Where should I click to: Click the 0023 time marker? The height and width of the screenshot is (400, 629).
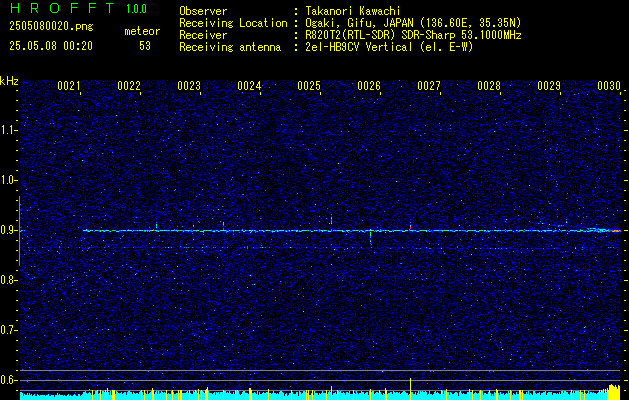point(189,86)
